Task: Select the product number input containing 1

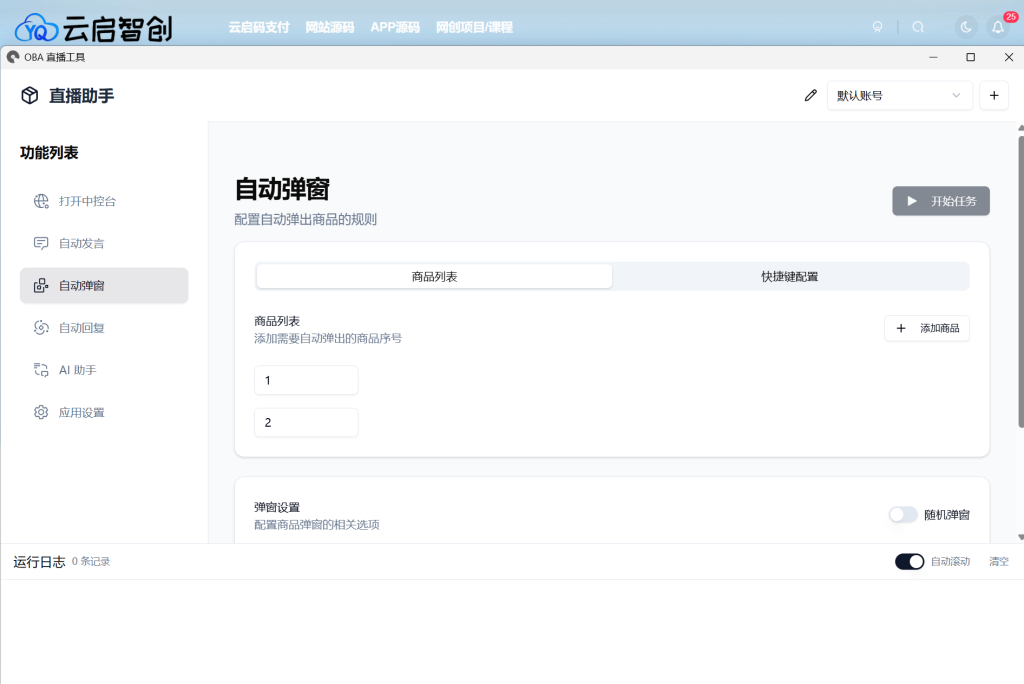Action: [306, 380]
